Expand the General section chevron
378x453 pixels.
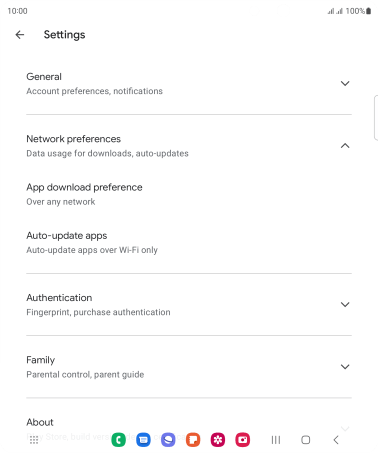tap(345, 83)
